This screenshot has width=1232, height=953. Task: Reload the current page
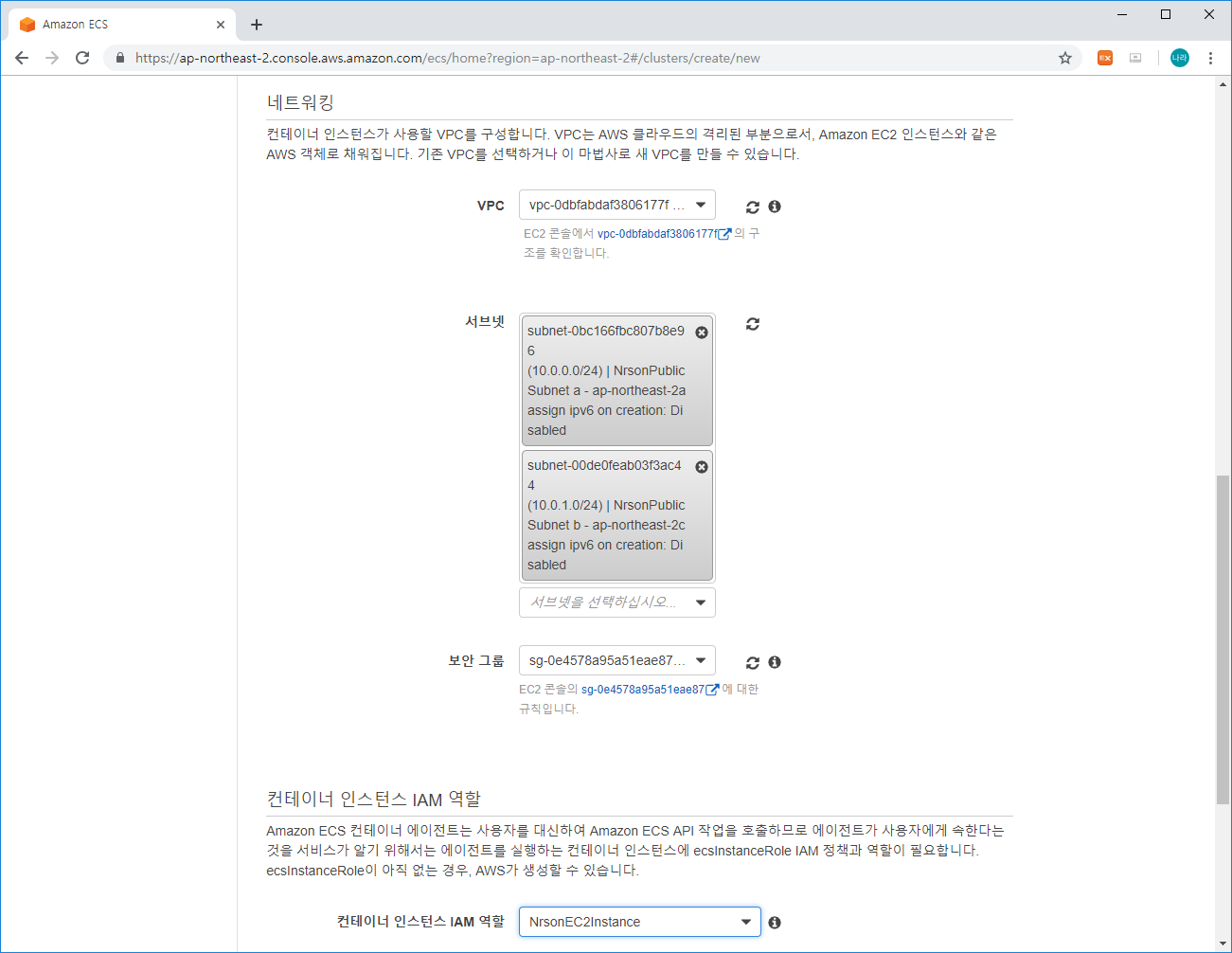point(82,58)
